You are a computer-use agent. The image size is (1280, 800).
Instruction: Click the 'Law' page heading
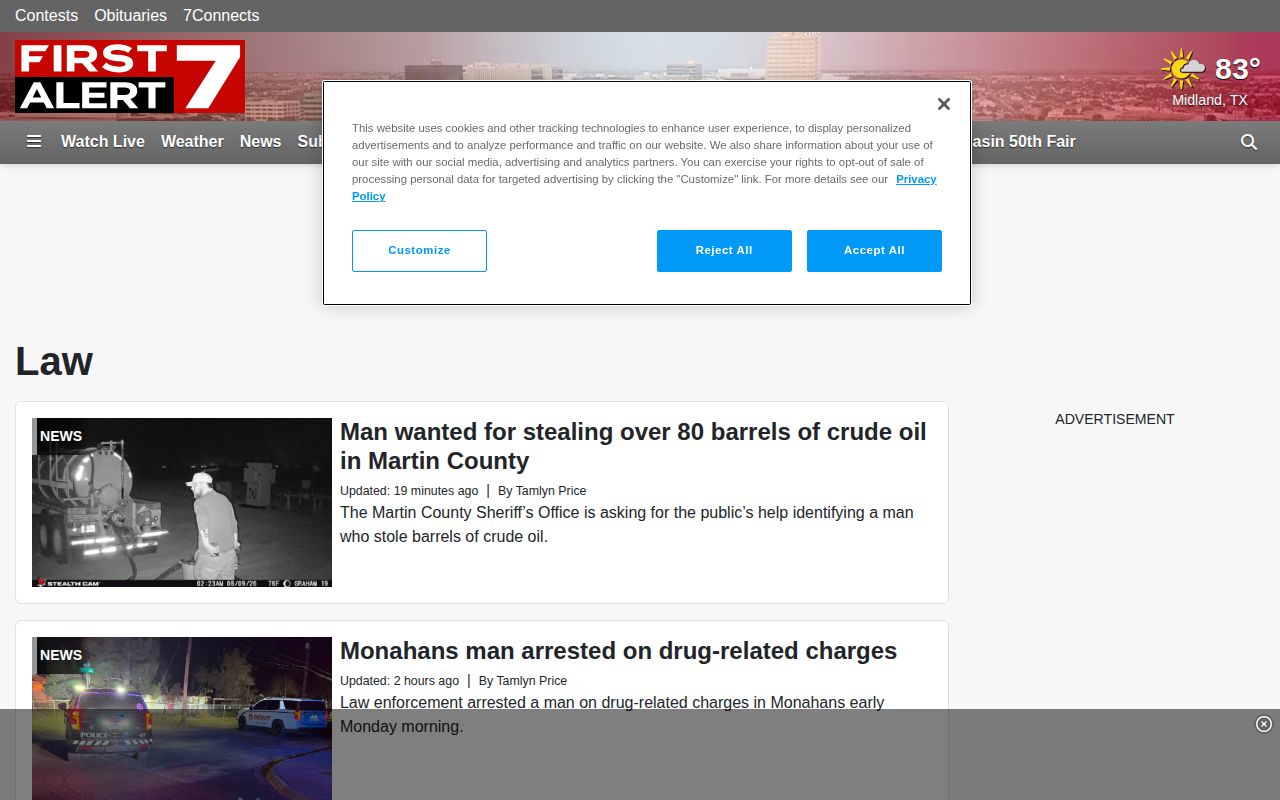tap(54, 361)
